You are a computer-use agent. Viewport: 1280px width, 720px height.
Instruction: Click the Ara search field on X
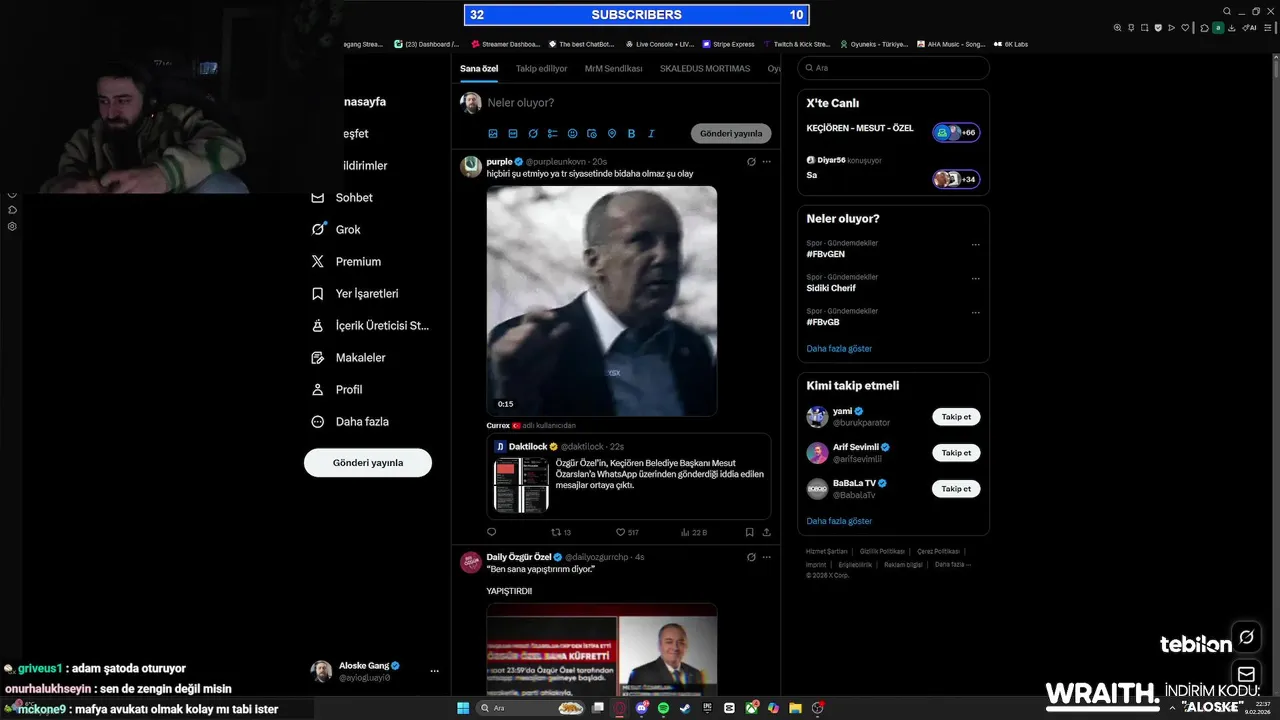893,68
